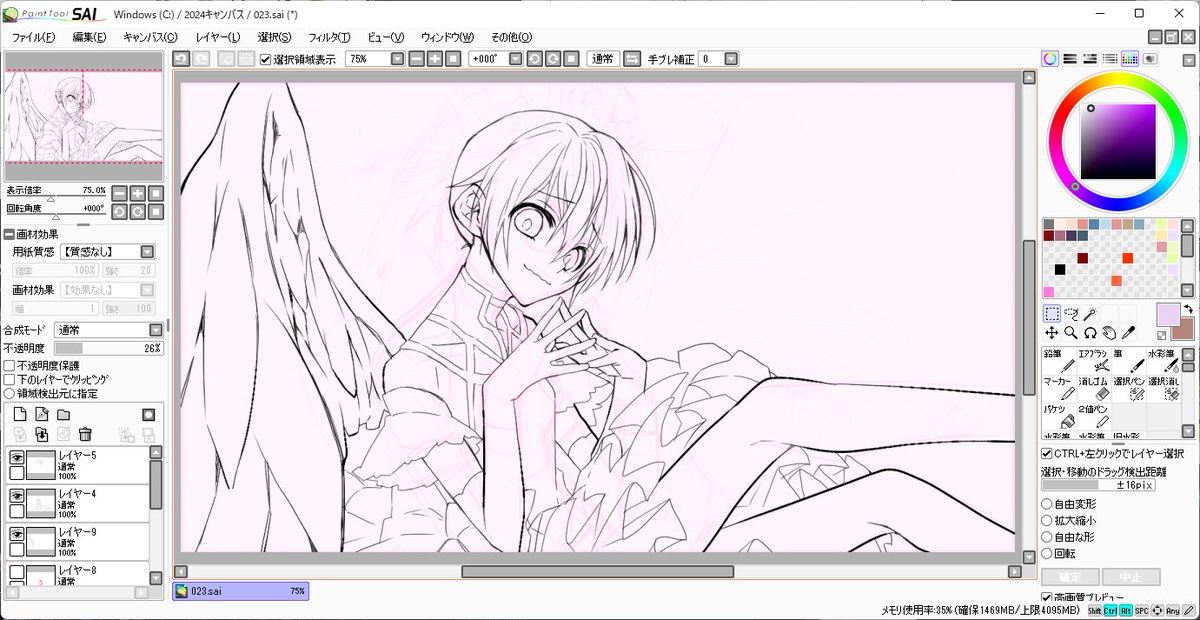
Task: Open the +000° rotation angle dropdown
Action: (x=515, y=59)
